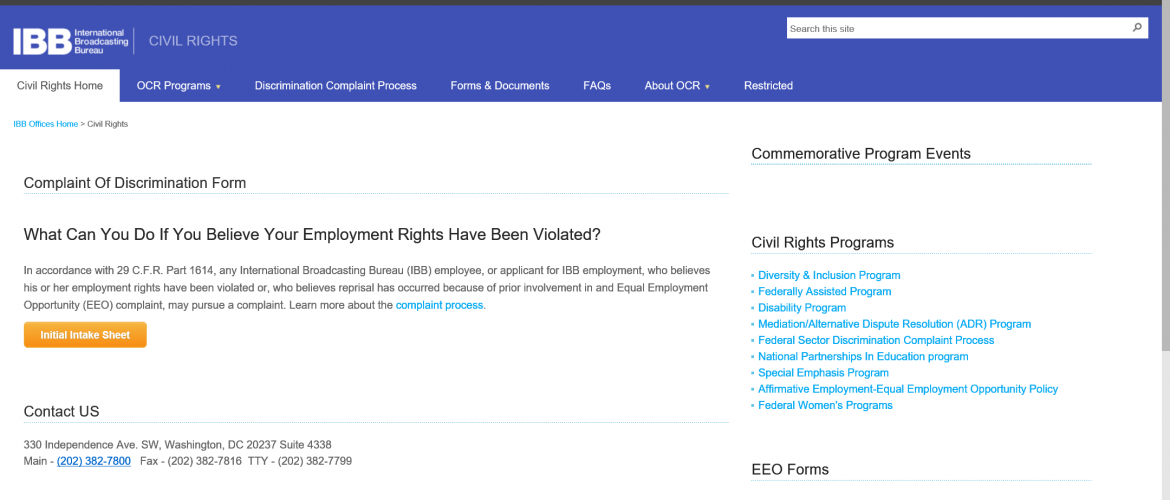Call the main number (202) 382-7800
The image size is (1170, 500).
tap(94, 461)
